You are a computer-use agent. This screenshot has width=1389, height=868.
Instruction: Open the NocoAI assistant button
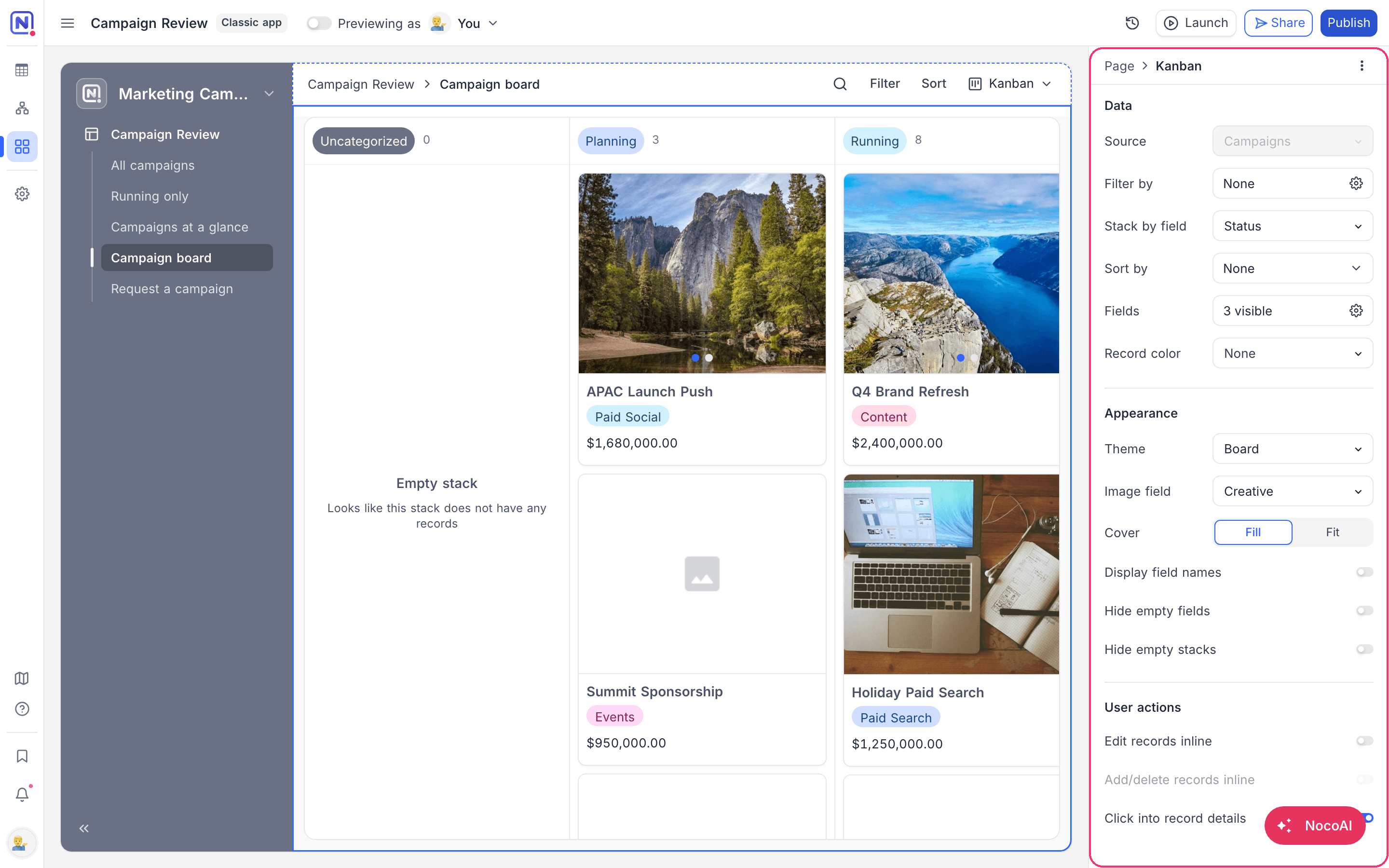(x=1314, y=825)
